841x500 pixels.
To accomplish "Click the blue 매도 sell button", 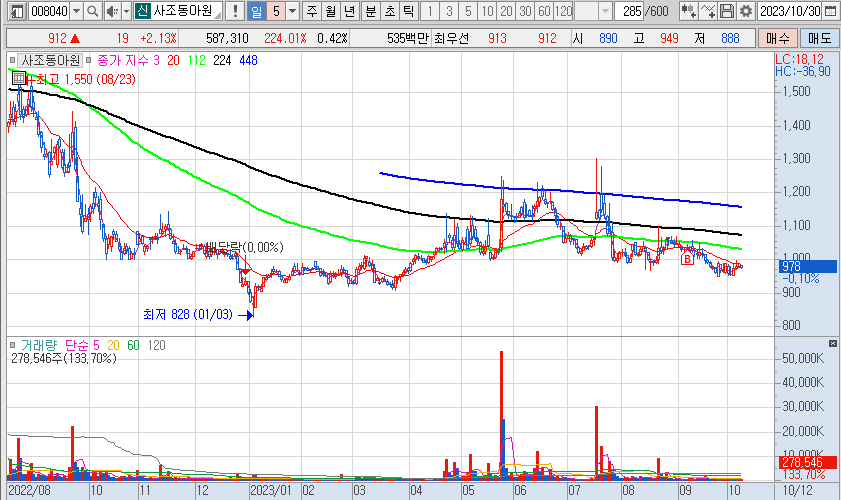I will (x=819, y=38).
